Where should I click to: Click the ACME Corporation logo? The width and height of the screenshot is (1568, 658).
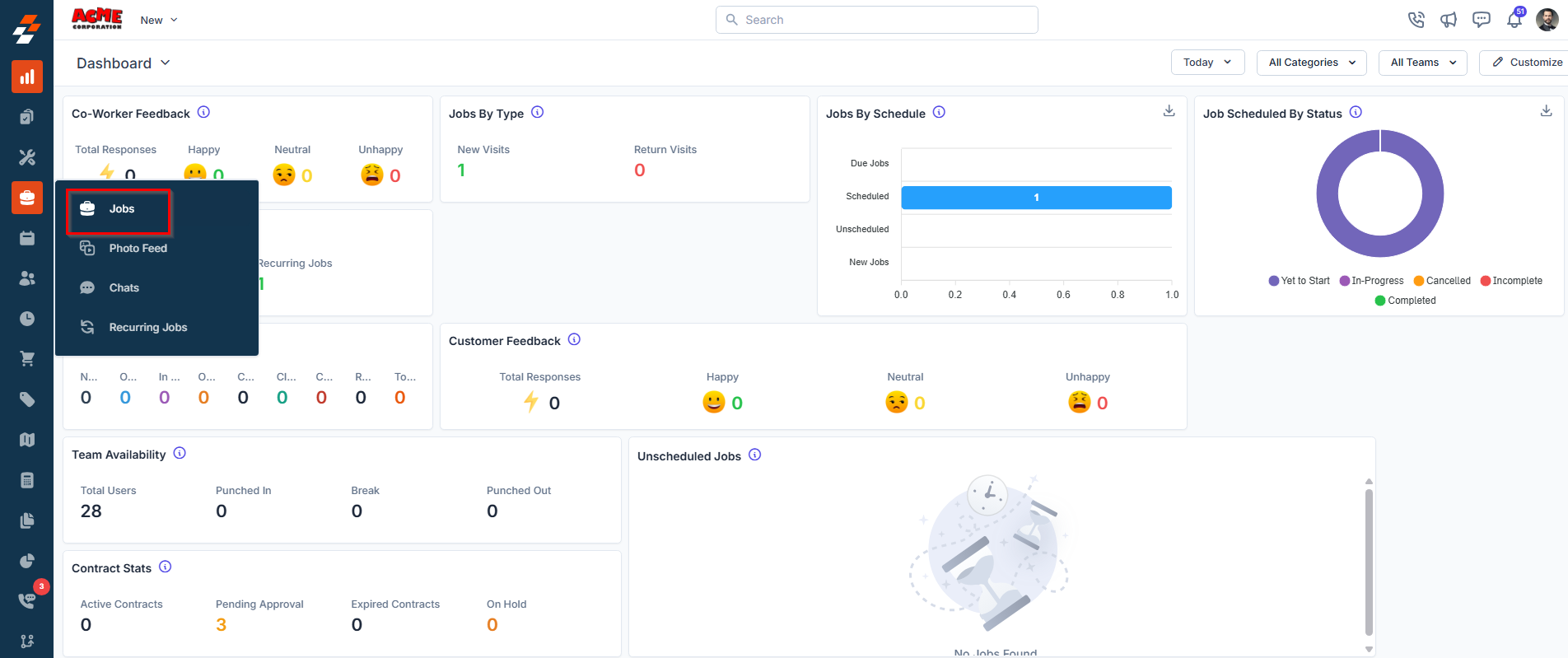coord(97,18)
